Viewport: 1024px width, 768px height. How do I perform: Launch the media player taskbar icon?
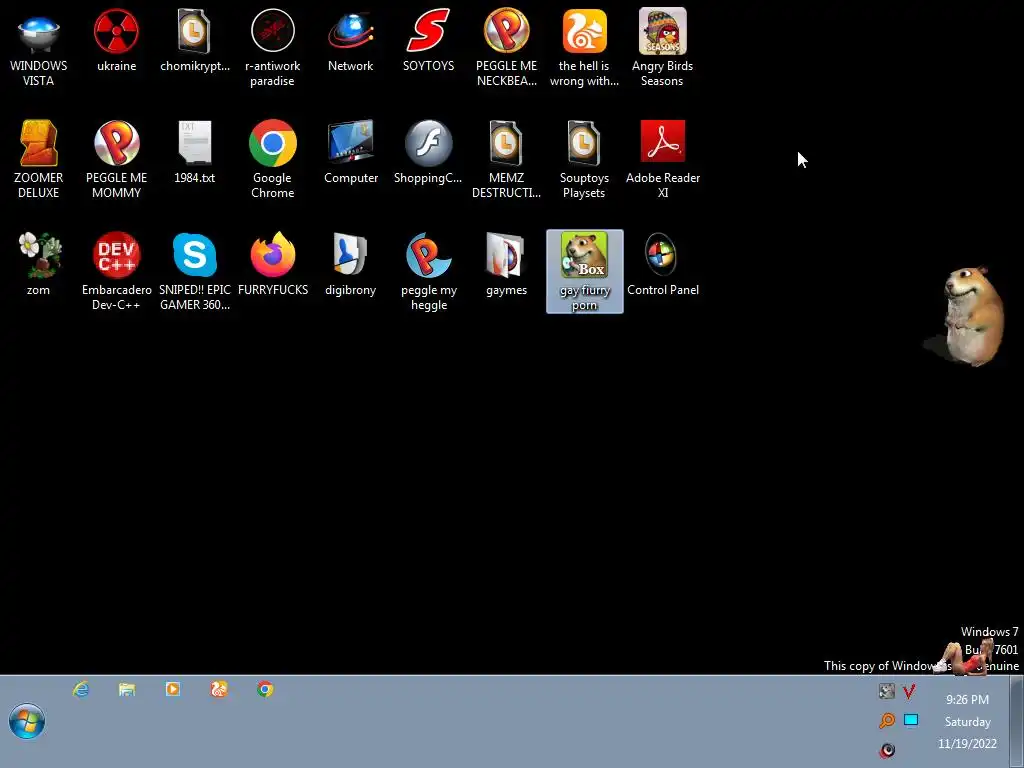pyautogui.click(x=172, y=689)
